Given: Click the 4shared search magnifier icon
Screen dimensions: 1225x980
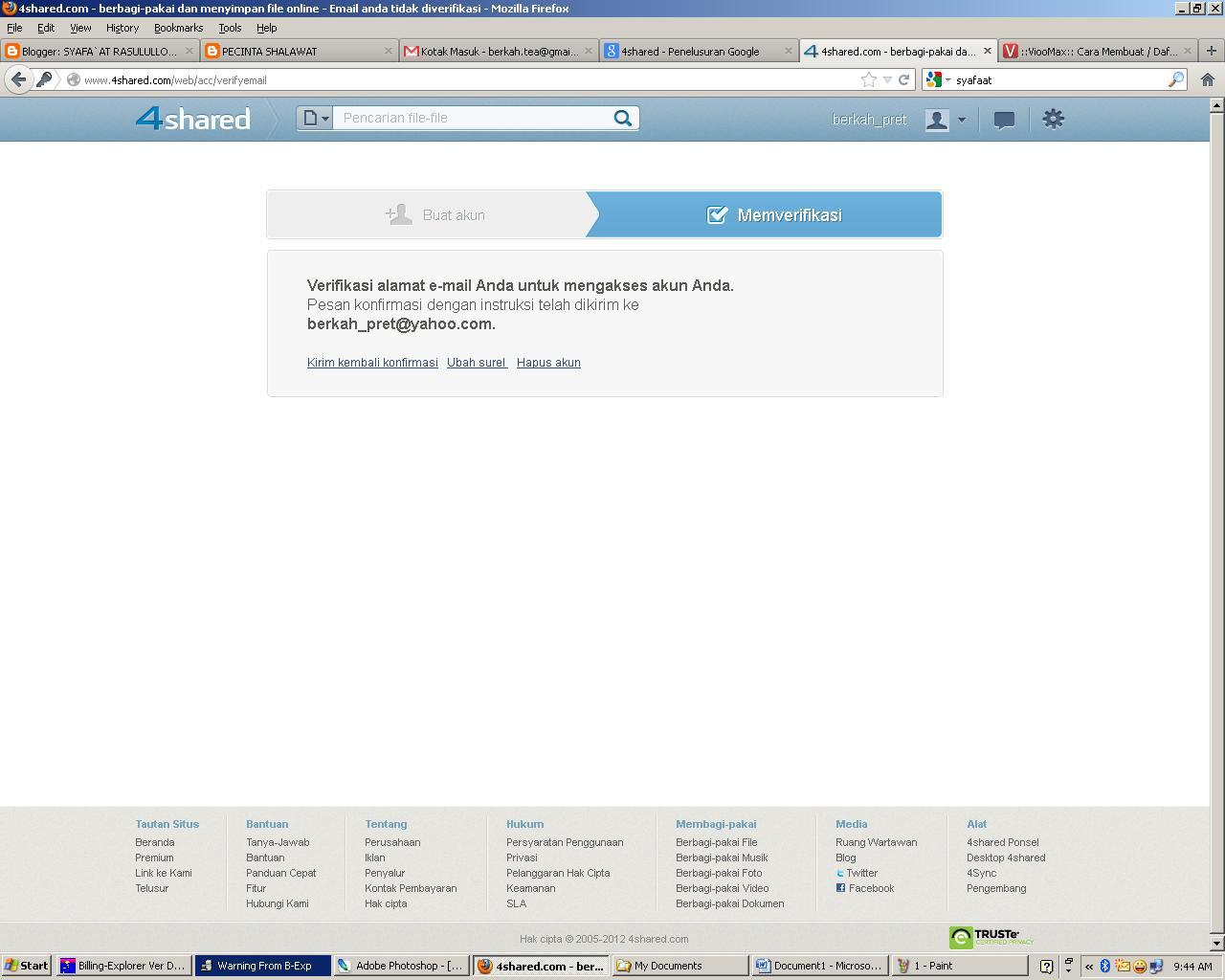Looking at the screenshot, I should (623, 118).
